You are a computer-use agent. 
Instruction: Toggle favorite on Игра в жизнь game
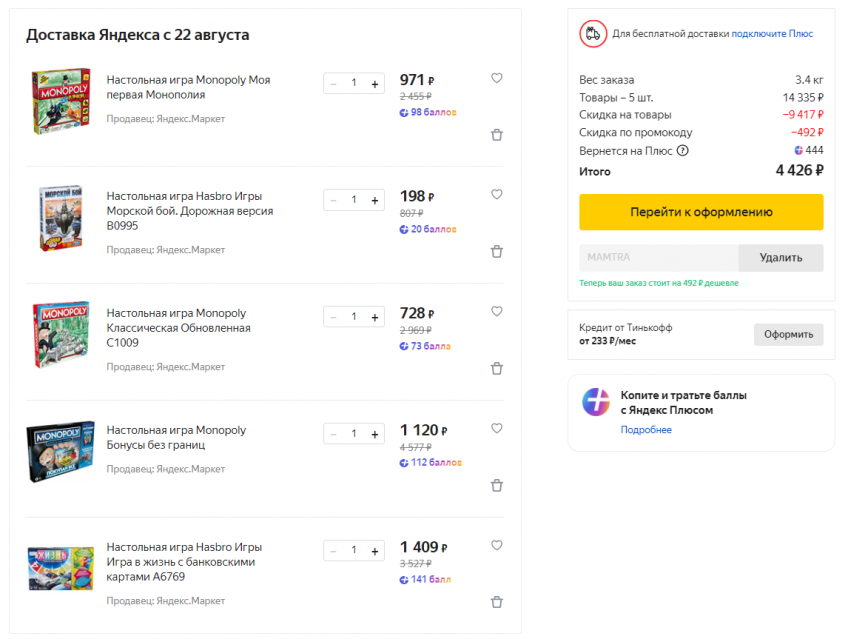point(496,545)
